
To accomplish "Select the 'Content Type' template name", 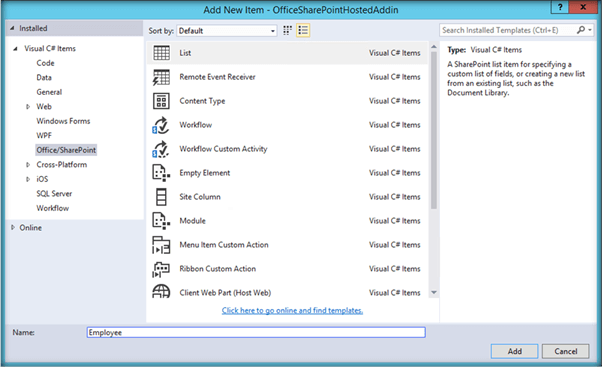I will (202, 101).
